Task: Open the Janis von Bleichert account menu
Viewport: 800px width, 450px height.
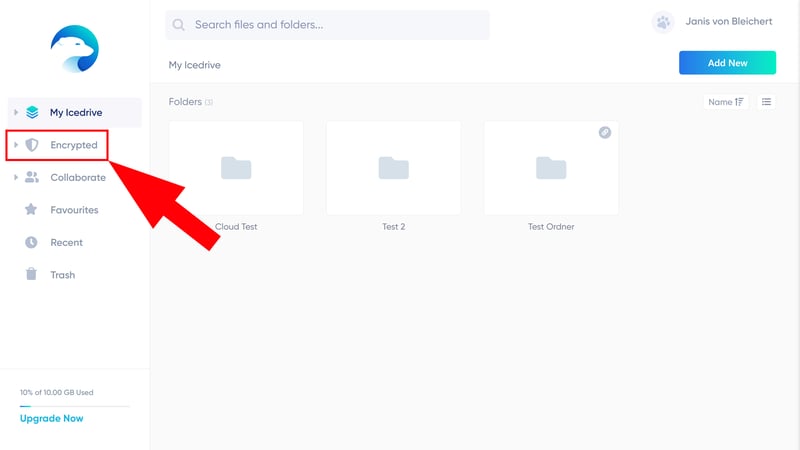Action: (x=729, y=21)
